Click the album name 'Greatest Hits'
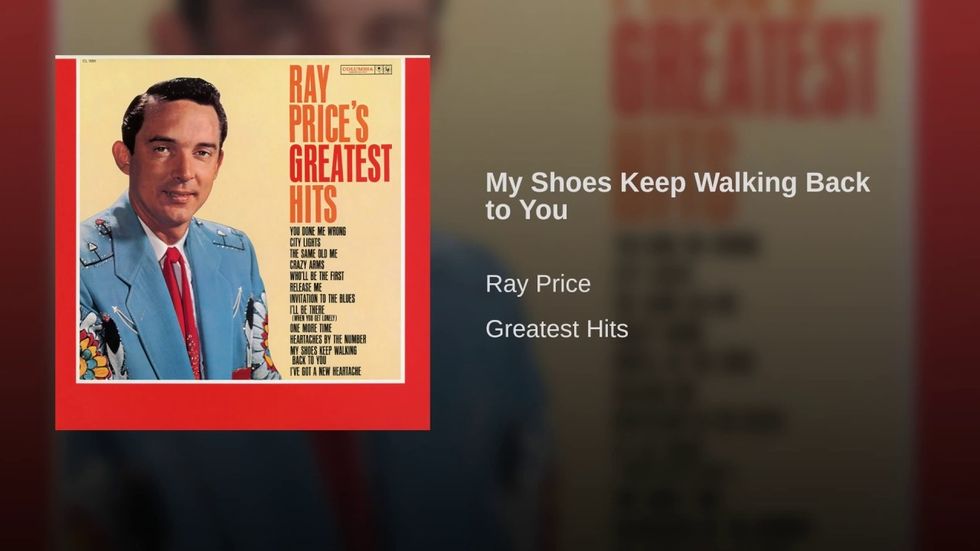Image resolution: width=980 pixels, height=551 pixels. point(557,329)
